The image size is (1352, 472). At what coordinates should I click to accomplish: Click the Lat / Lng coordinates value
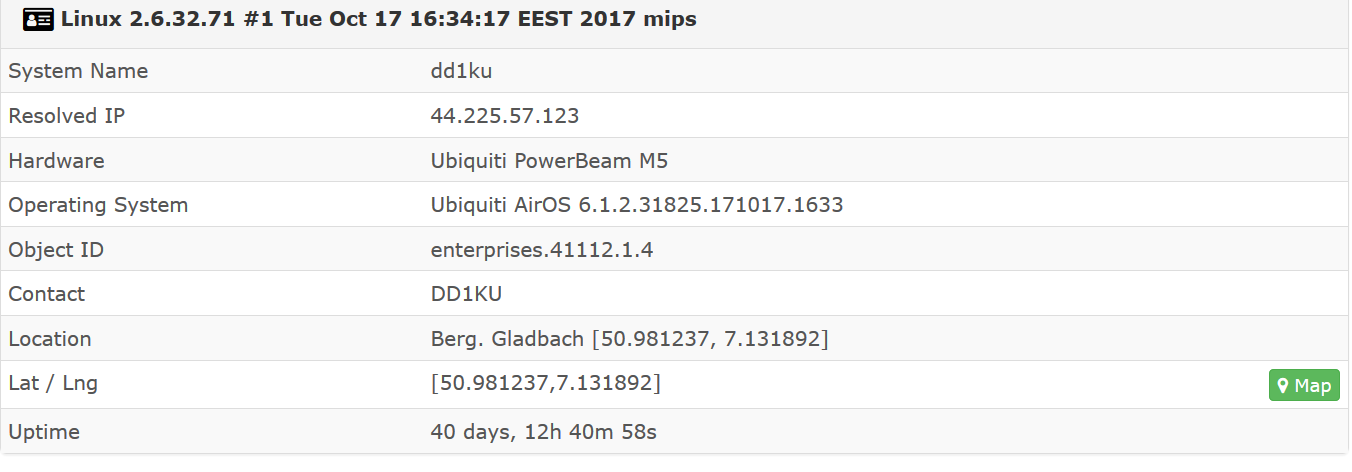tap(545, 383)
